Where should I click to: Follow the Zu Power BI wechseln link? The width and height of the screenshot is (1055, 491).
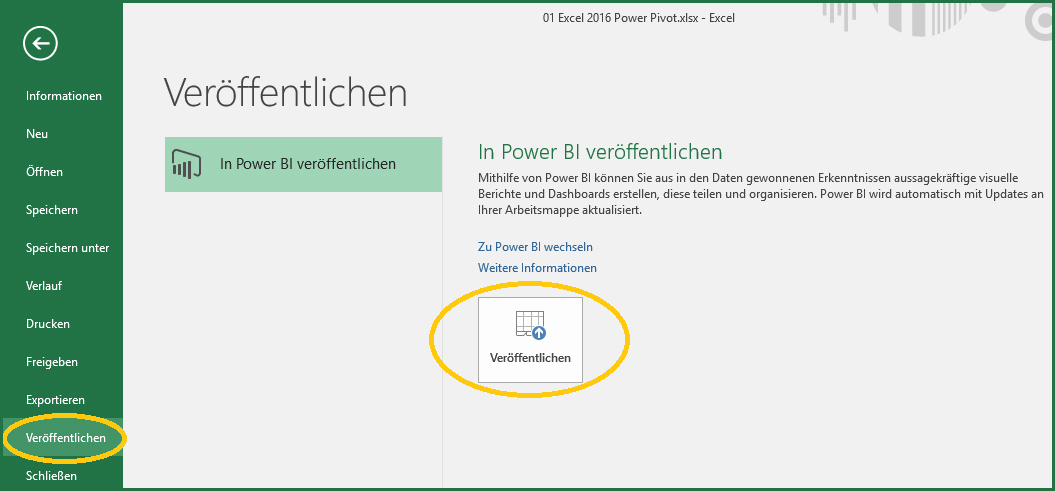coord(535,247)
